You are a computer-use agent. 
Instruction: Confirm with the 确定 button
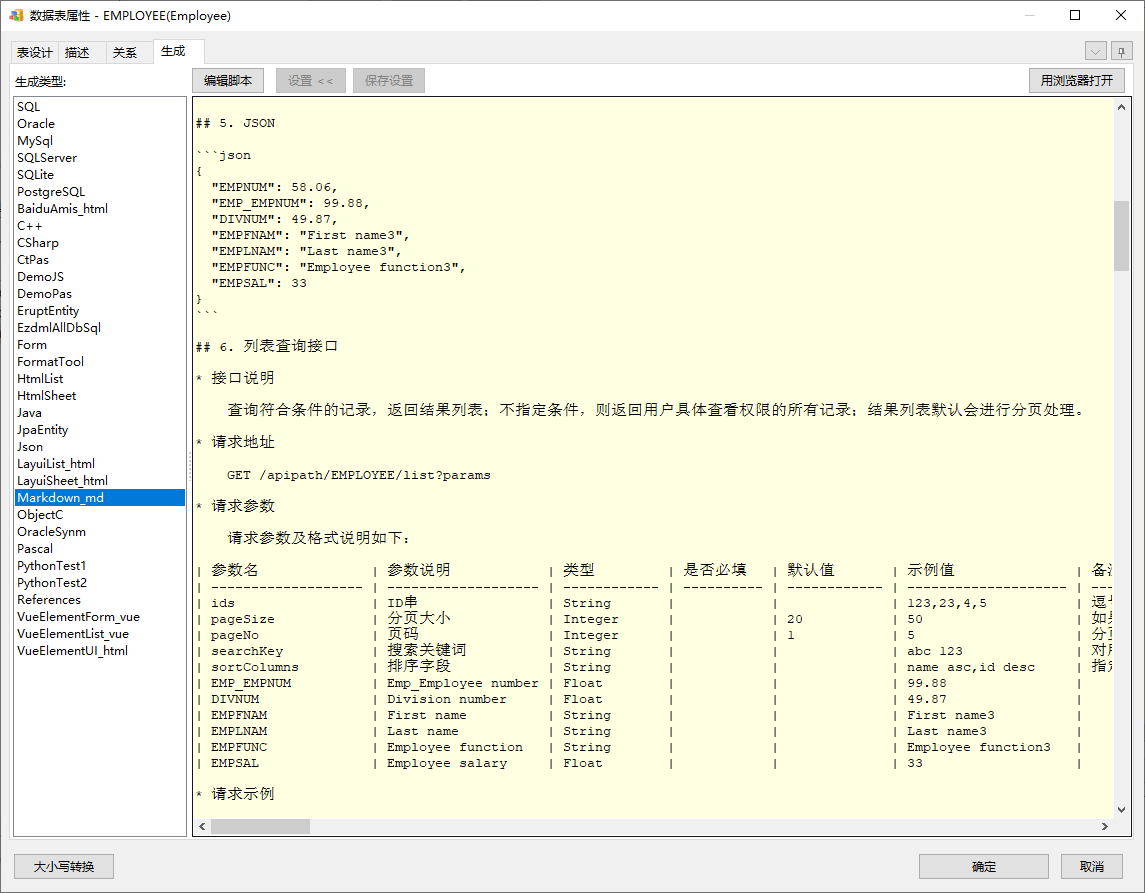pyautogui.click(x=983, y=867)
